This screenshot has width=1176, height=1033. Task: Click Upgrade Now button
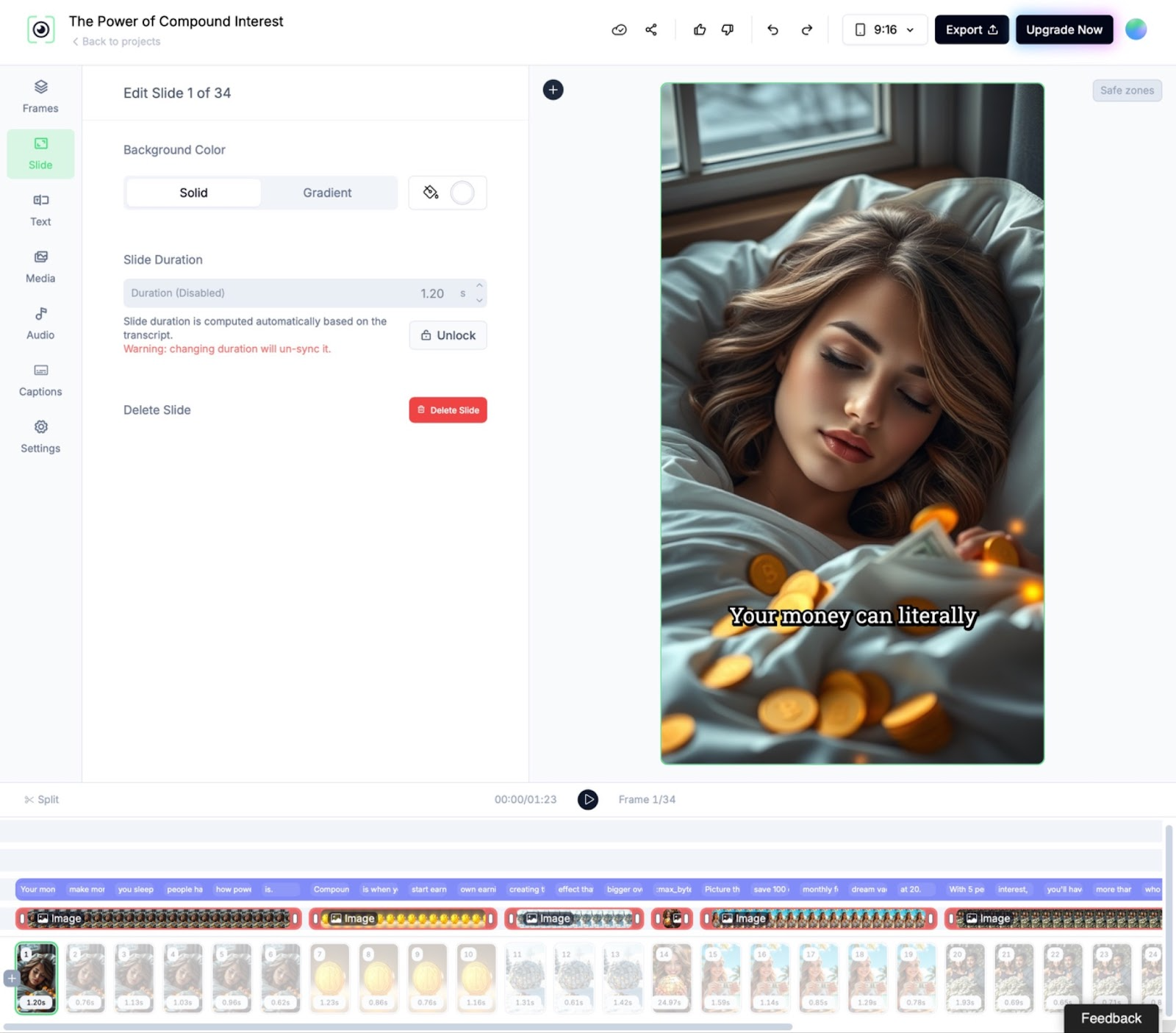1064,29
